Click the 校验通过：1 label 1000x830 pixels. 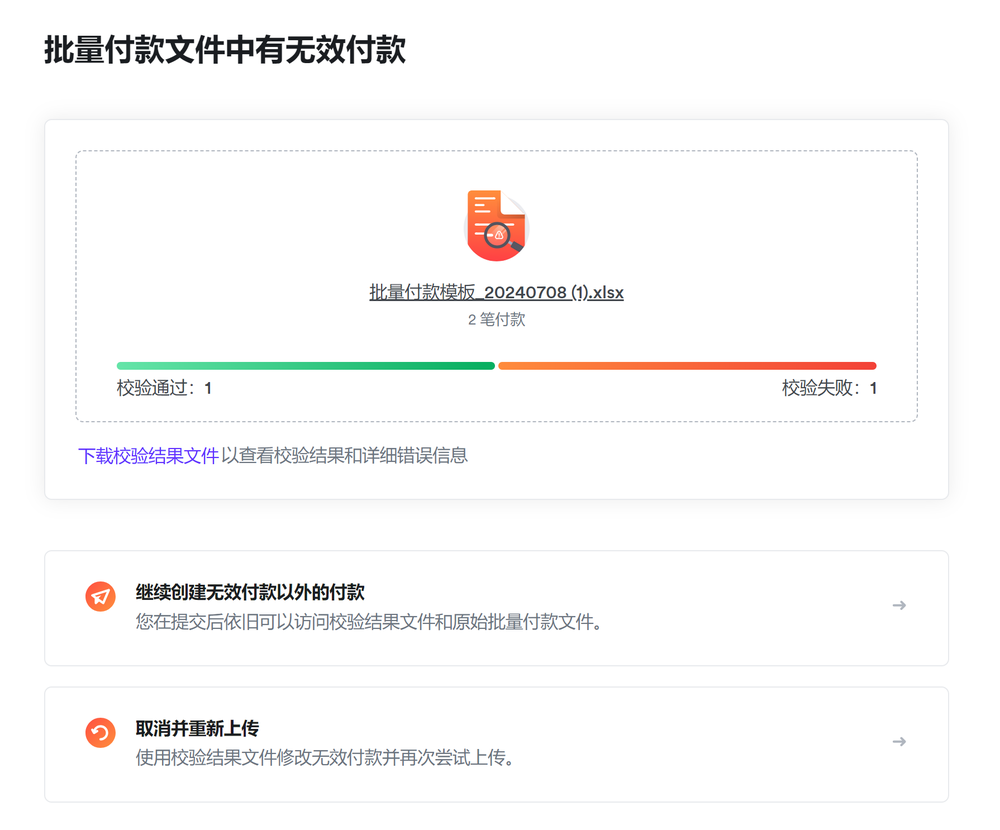pyautogui.click(x=164, y=388)
